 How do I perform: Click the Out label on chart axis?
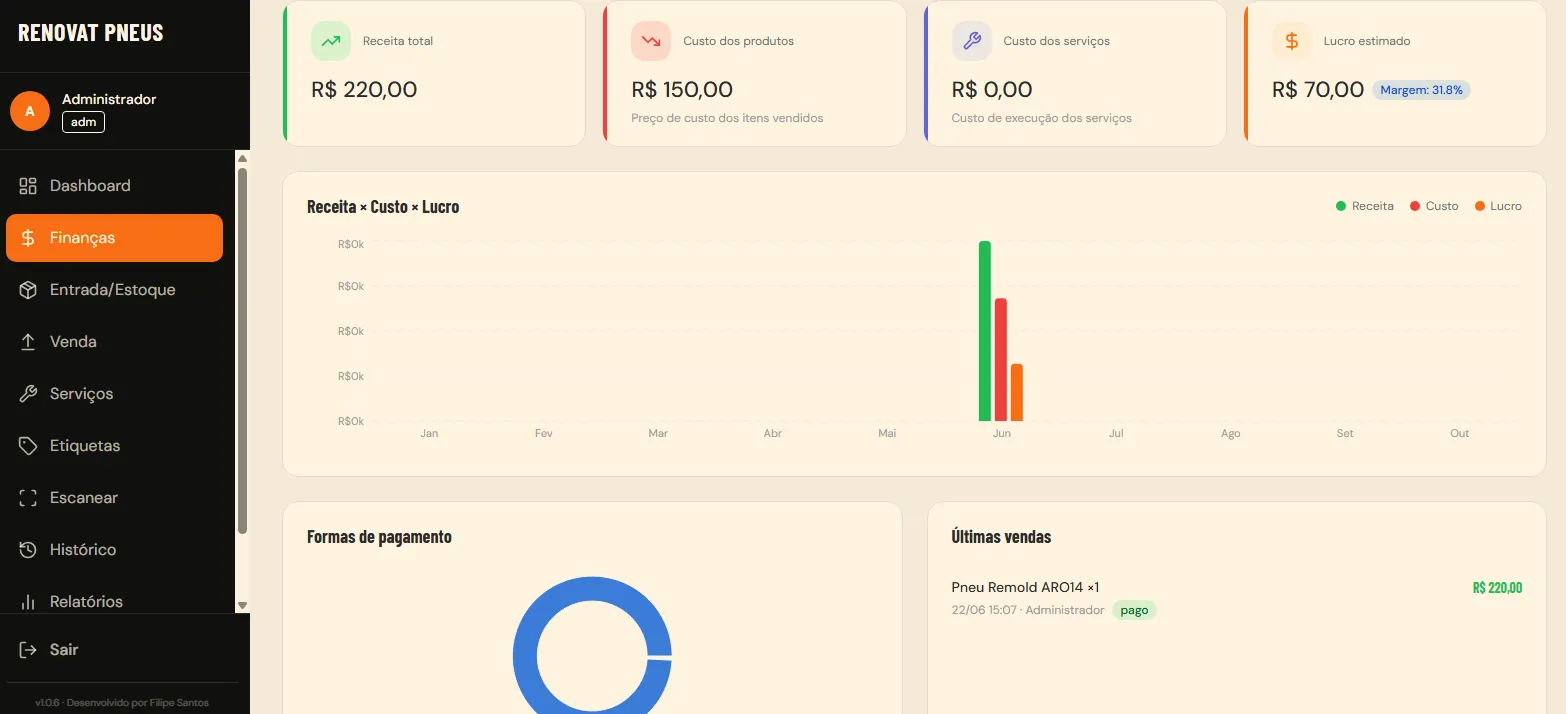[1460, 433]
